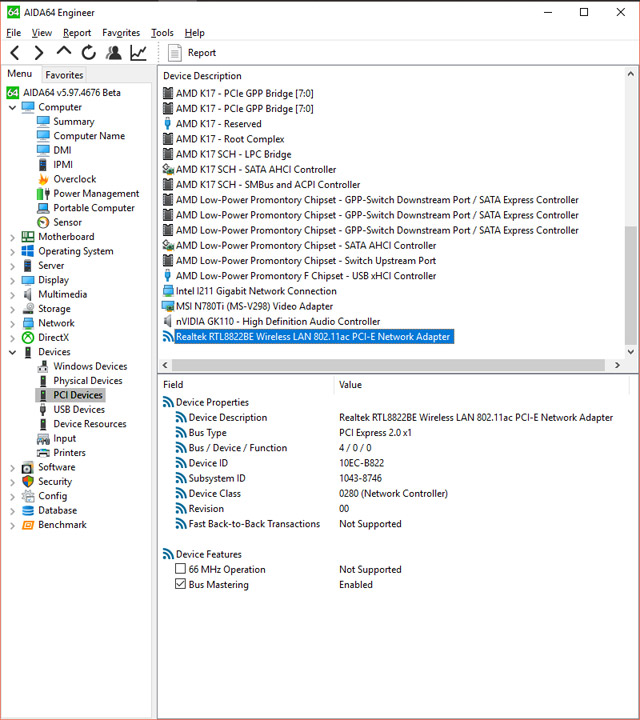640x720 pixels.
Task: Expand the Operating System tree node
Action: pos(12,252)
